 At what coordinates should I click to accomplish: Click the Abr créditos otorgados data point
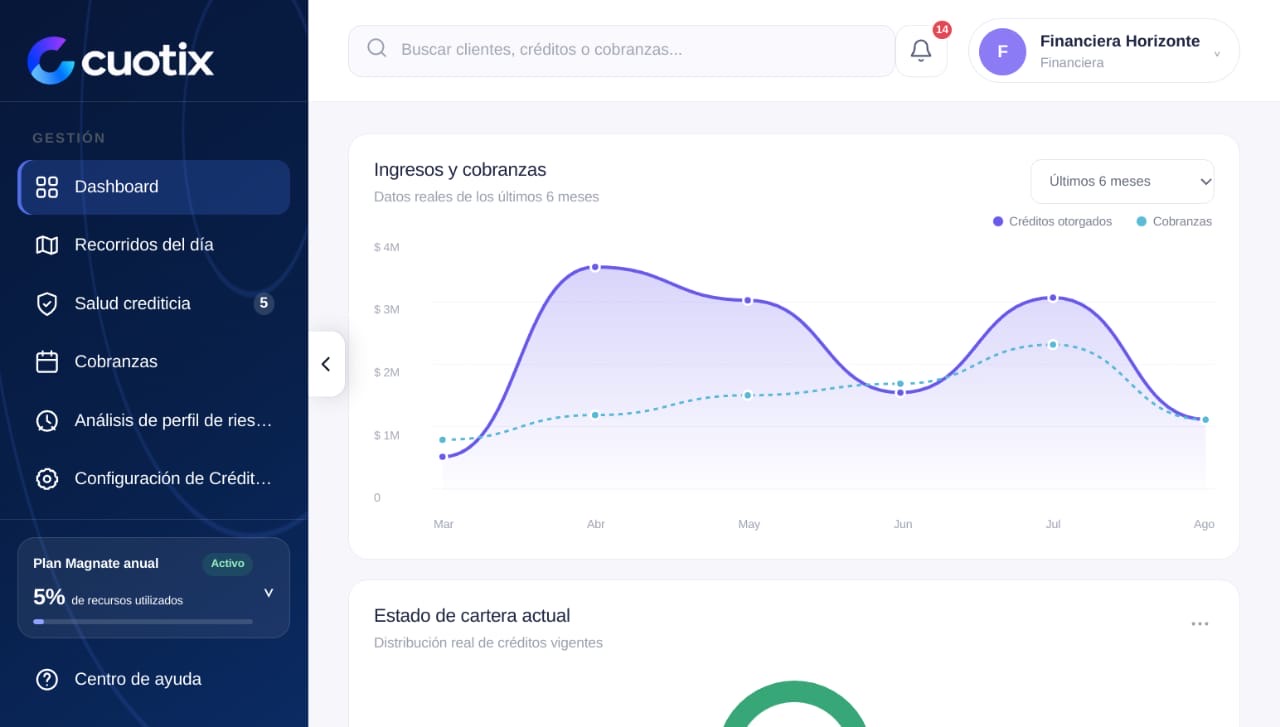(595, 267)
